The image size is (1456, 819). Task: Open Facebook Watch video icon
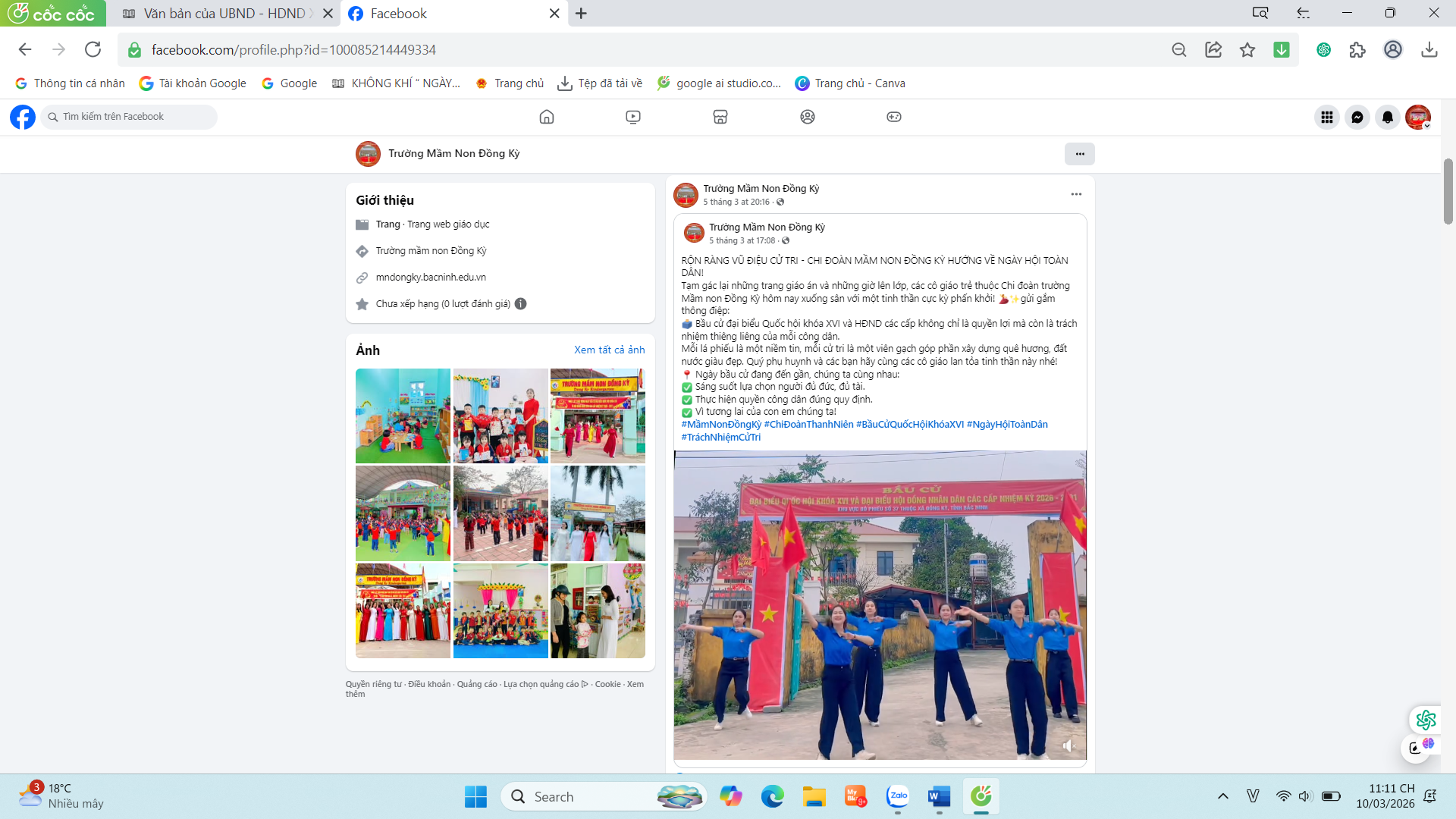[633, 117]
